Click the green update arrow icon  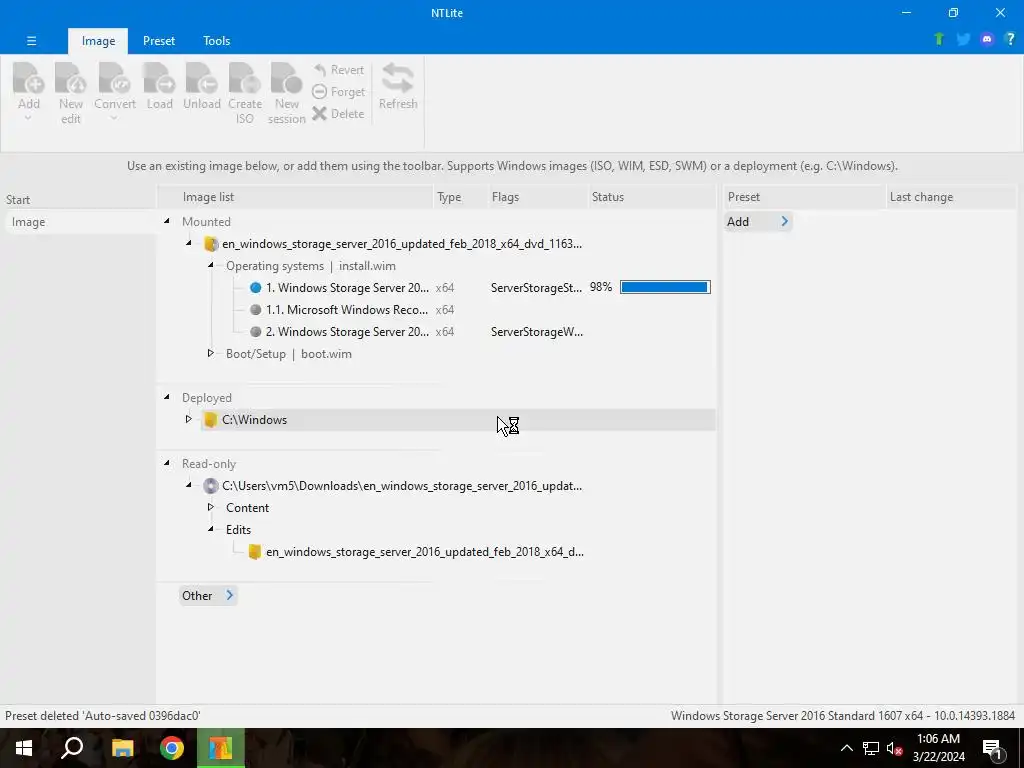point(939,39)
